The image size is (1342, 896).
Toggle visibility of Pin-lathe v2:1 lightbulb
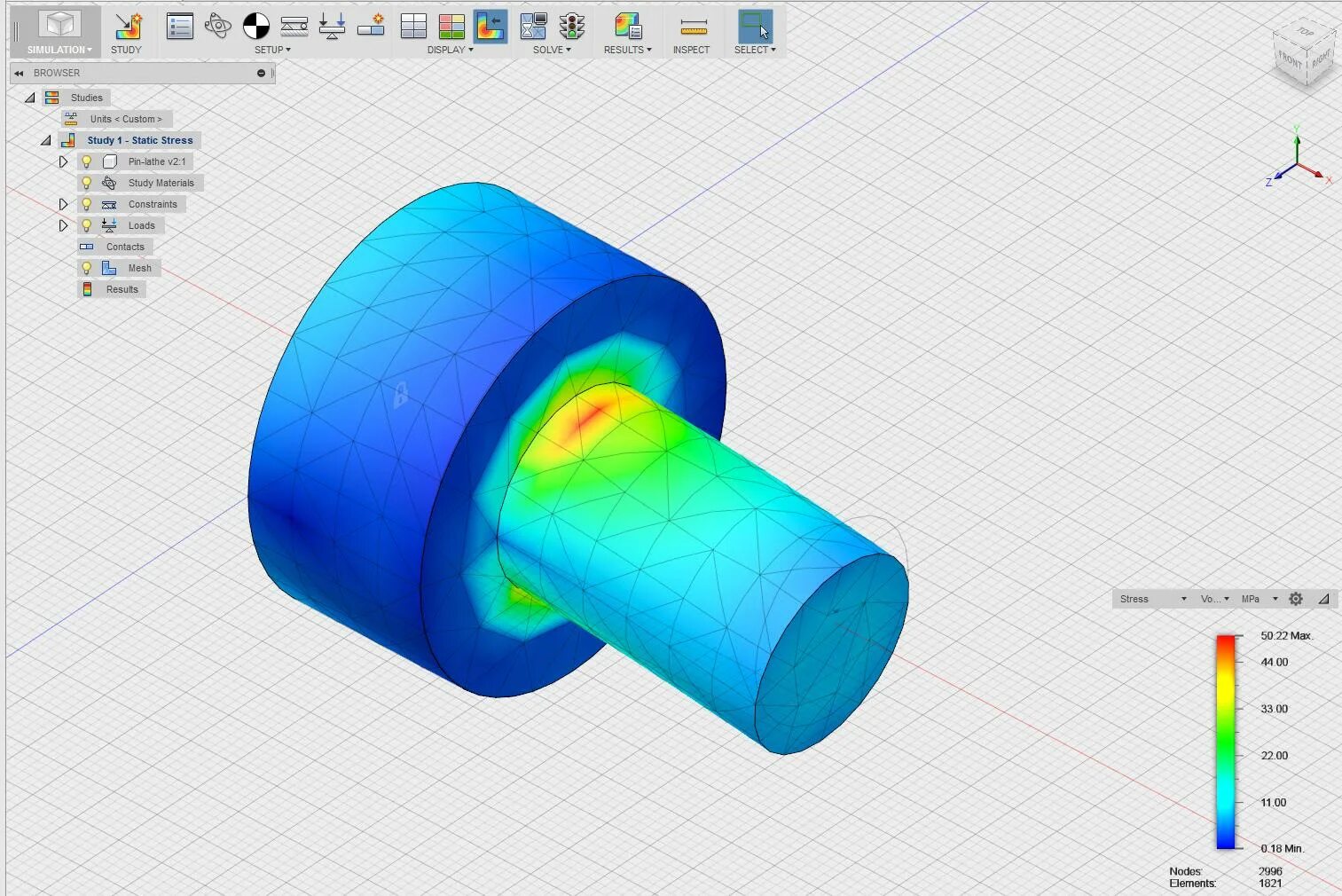pyautogui.click(x=86, y=161)
